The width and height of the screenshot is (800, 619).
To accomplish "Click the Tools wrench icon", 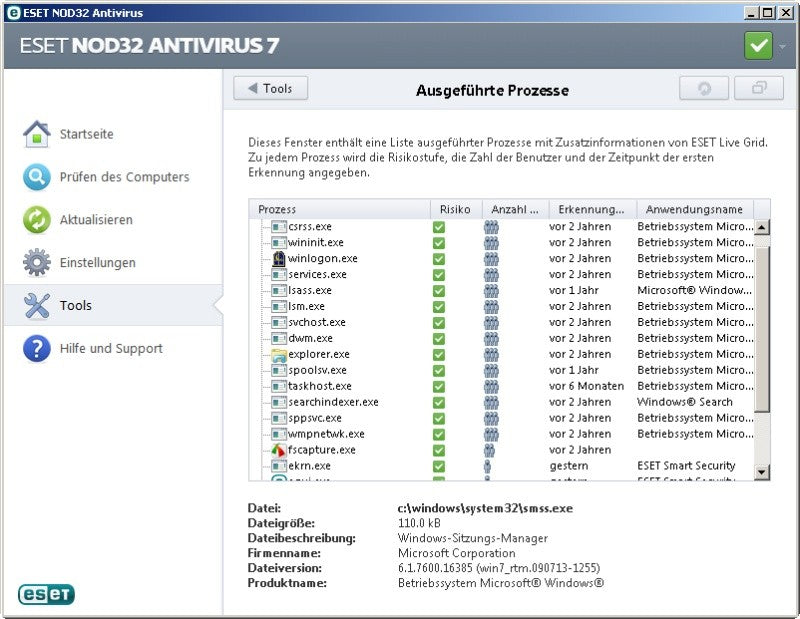I will [x=37, y=305].
